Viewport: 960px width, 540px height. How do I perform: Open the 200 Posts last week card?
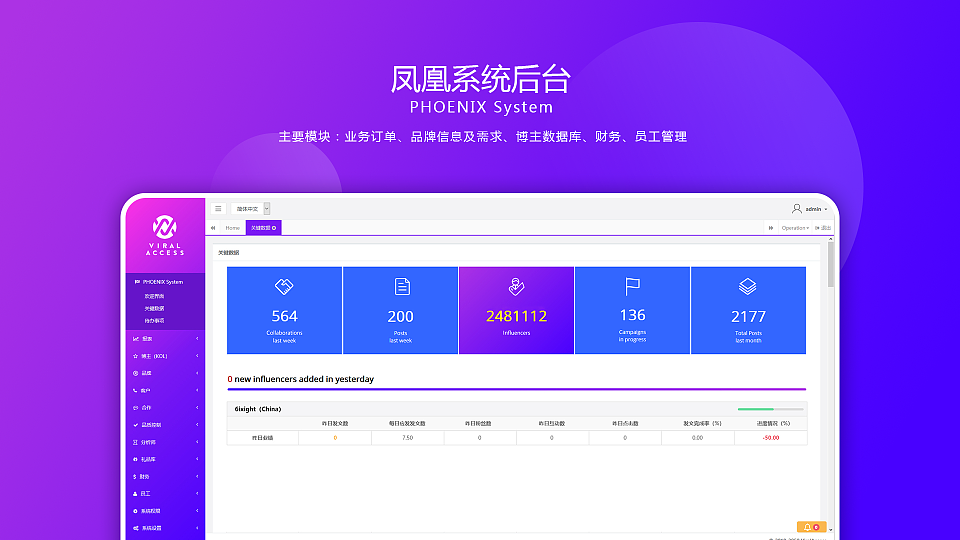400,310
